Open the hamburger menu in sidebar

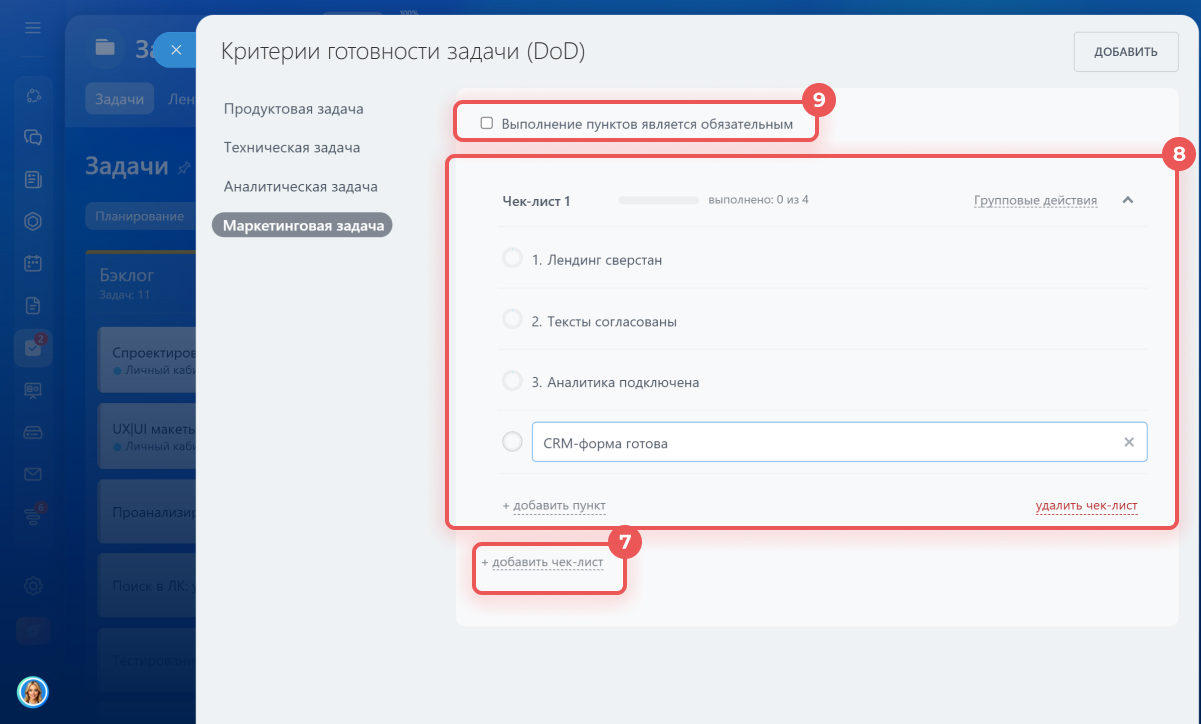(x=33, y=27)
